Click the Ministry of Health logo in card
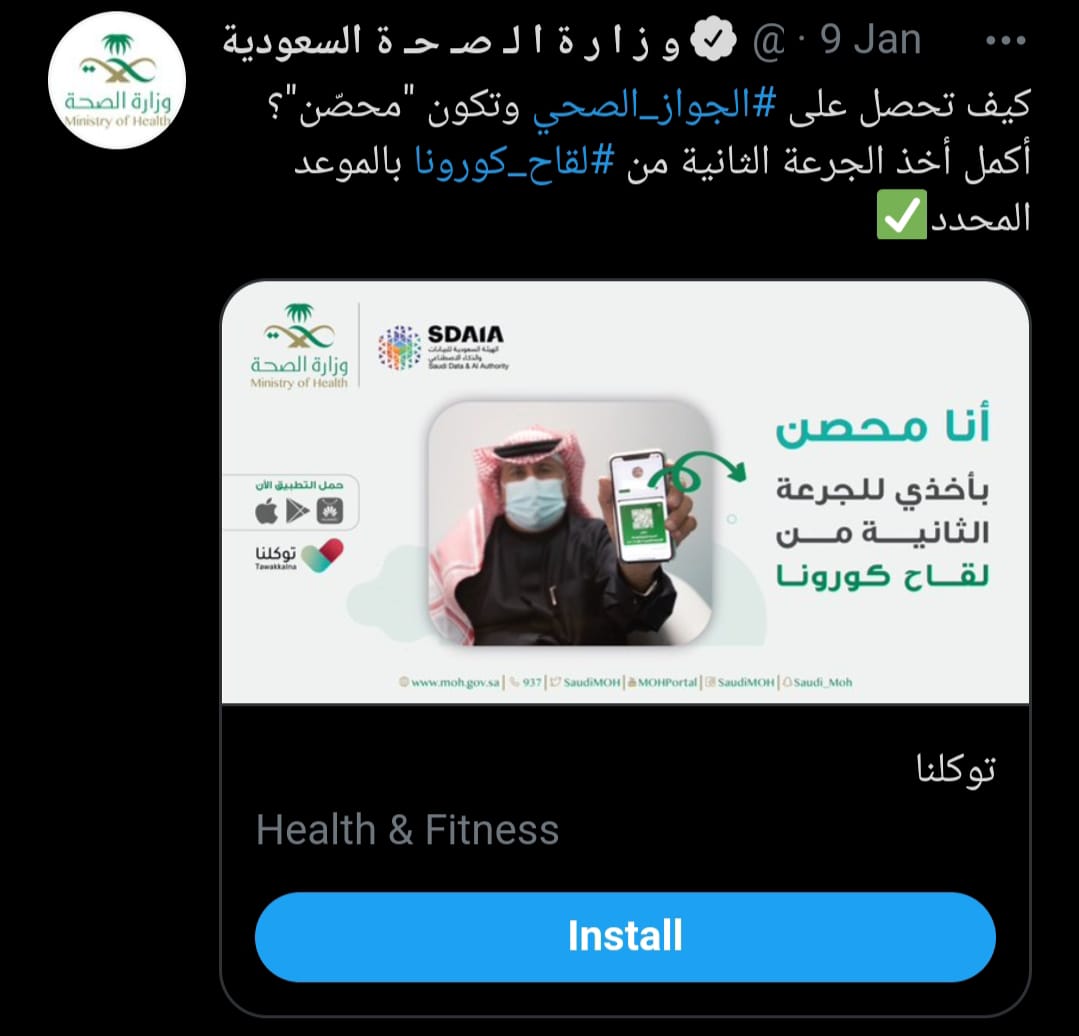1079x1036 pixels. point(299,347)
